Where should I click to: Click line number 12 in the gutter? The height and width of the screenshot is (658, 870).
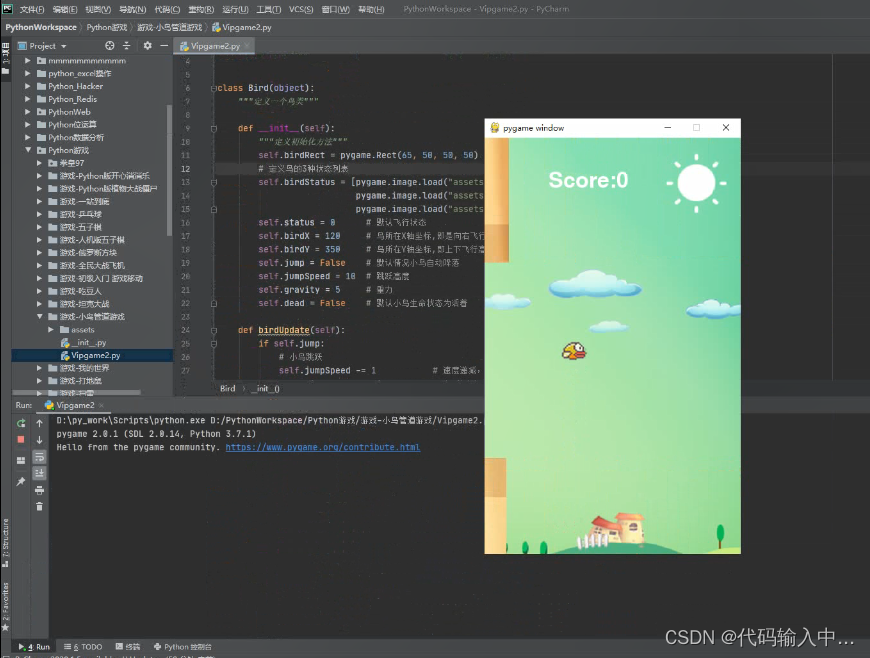[x=185, y=169]
